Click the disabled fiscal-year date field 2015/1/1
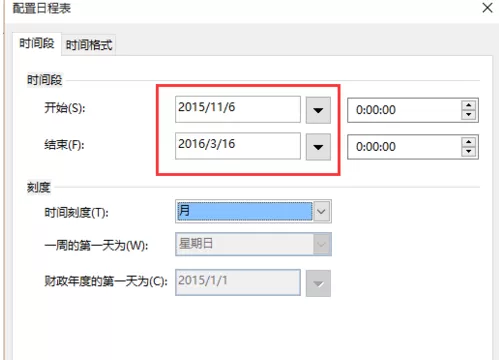499x360 pixels. [x=238, y=283]
